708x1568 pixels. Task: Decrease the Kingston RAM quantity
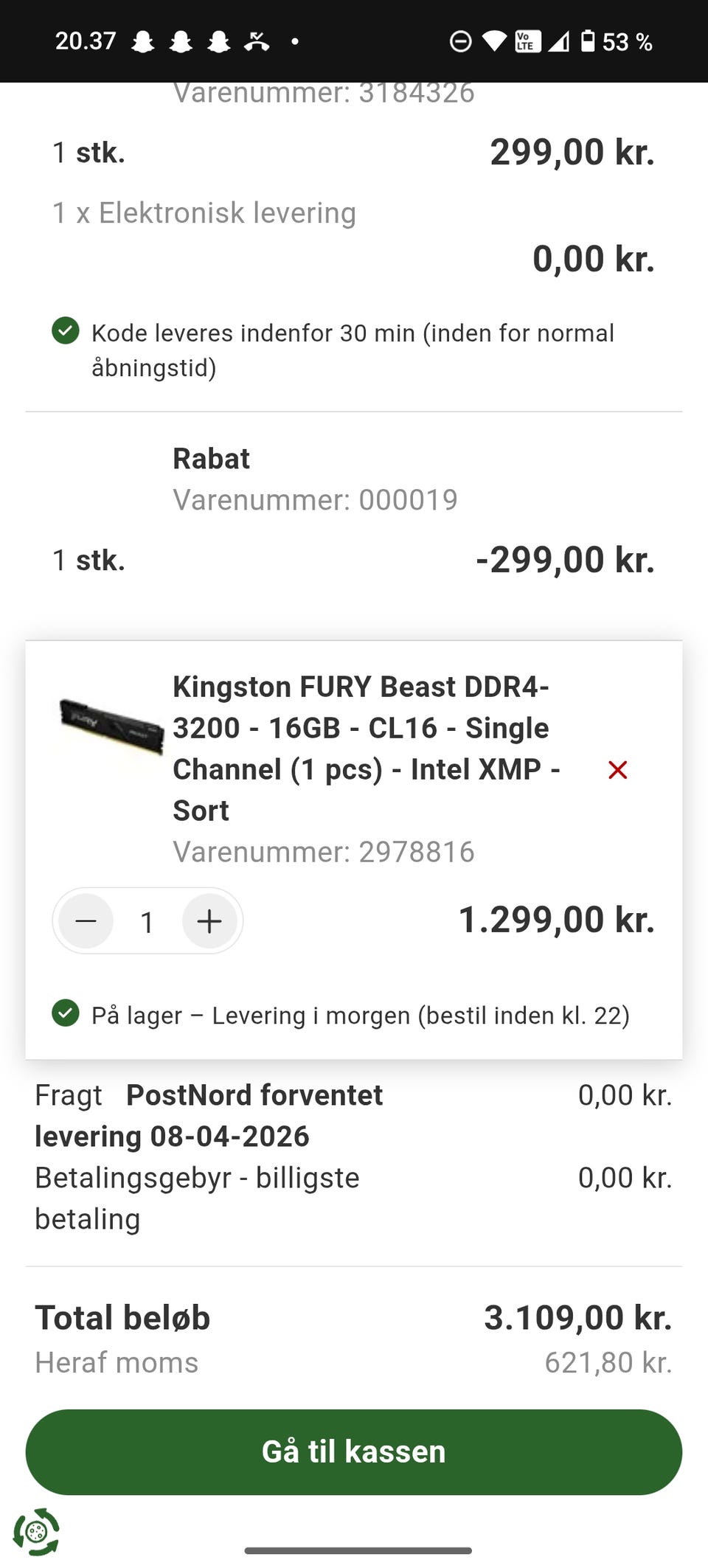point(86,921)
